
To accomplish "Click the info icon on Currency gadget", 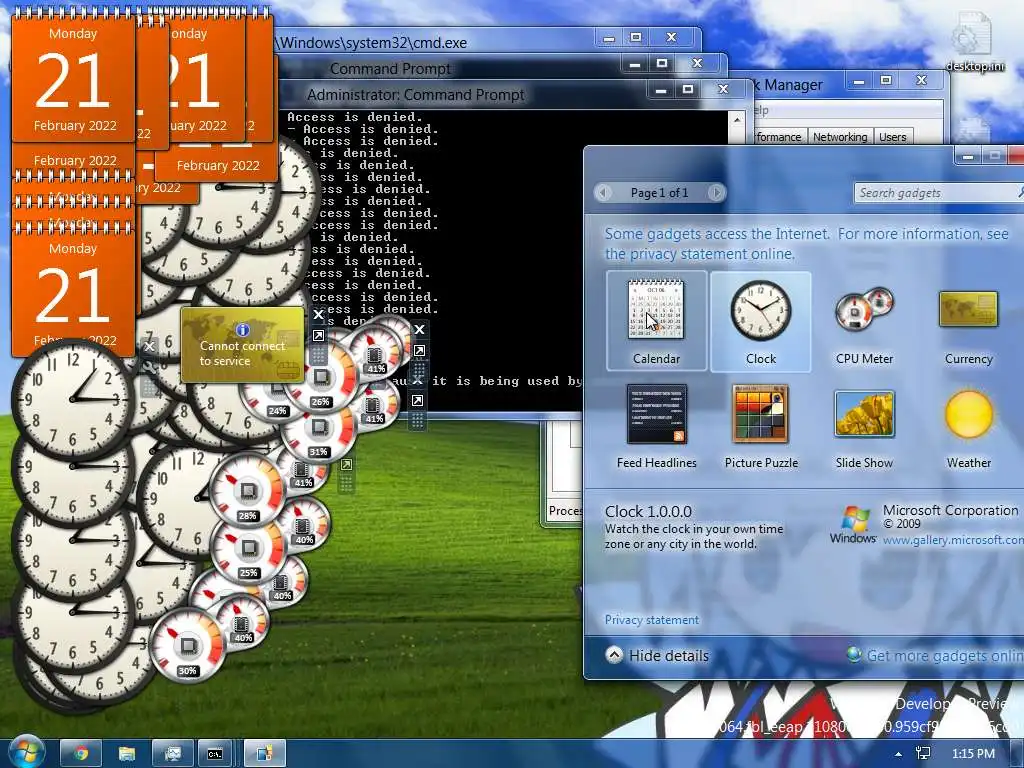I will [242, 330].
